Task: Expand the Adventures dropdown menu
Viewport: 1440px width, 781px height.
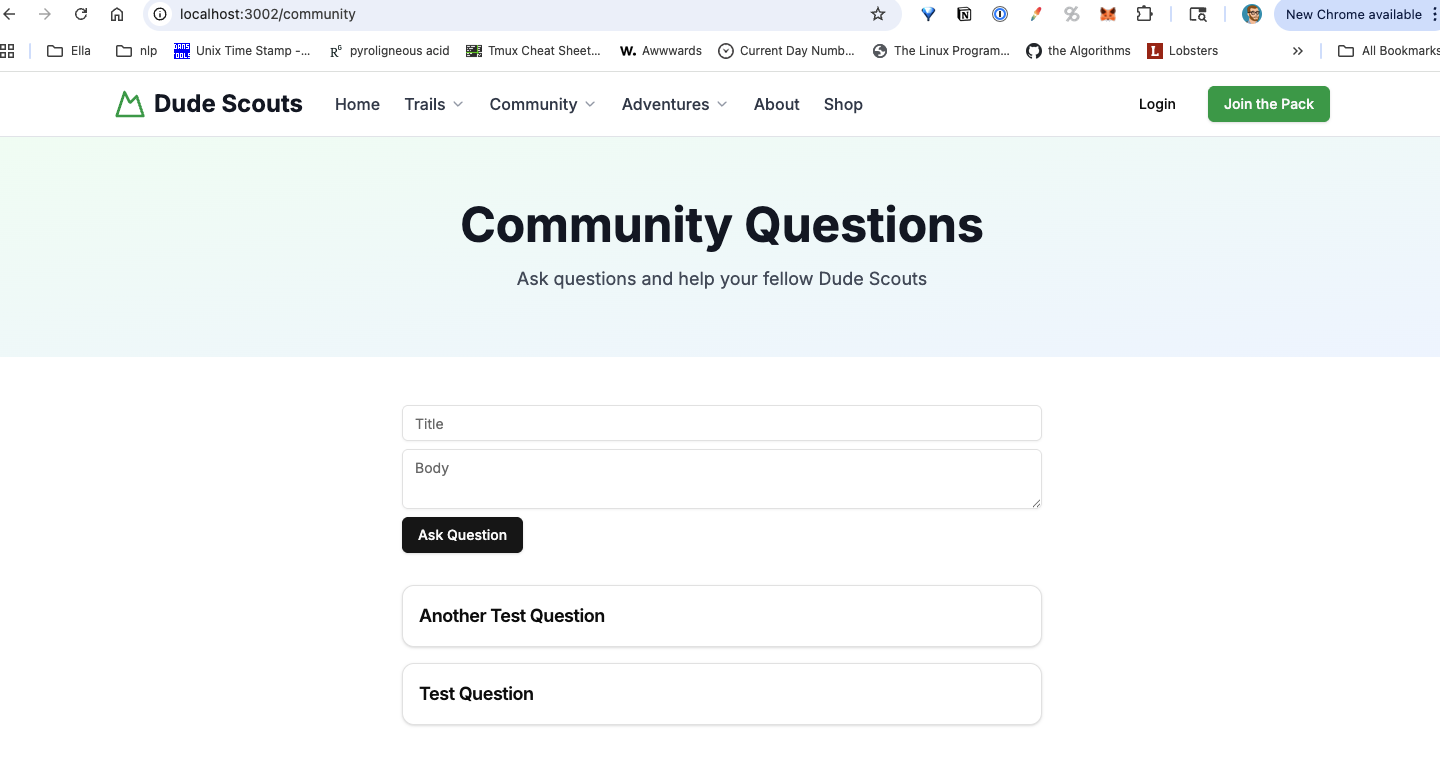Action: 675,104
